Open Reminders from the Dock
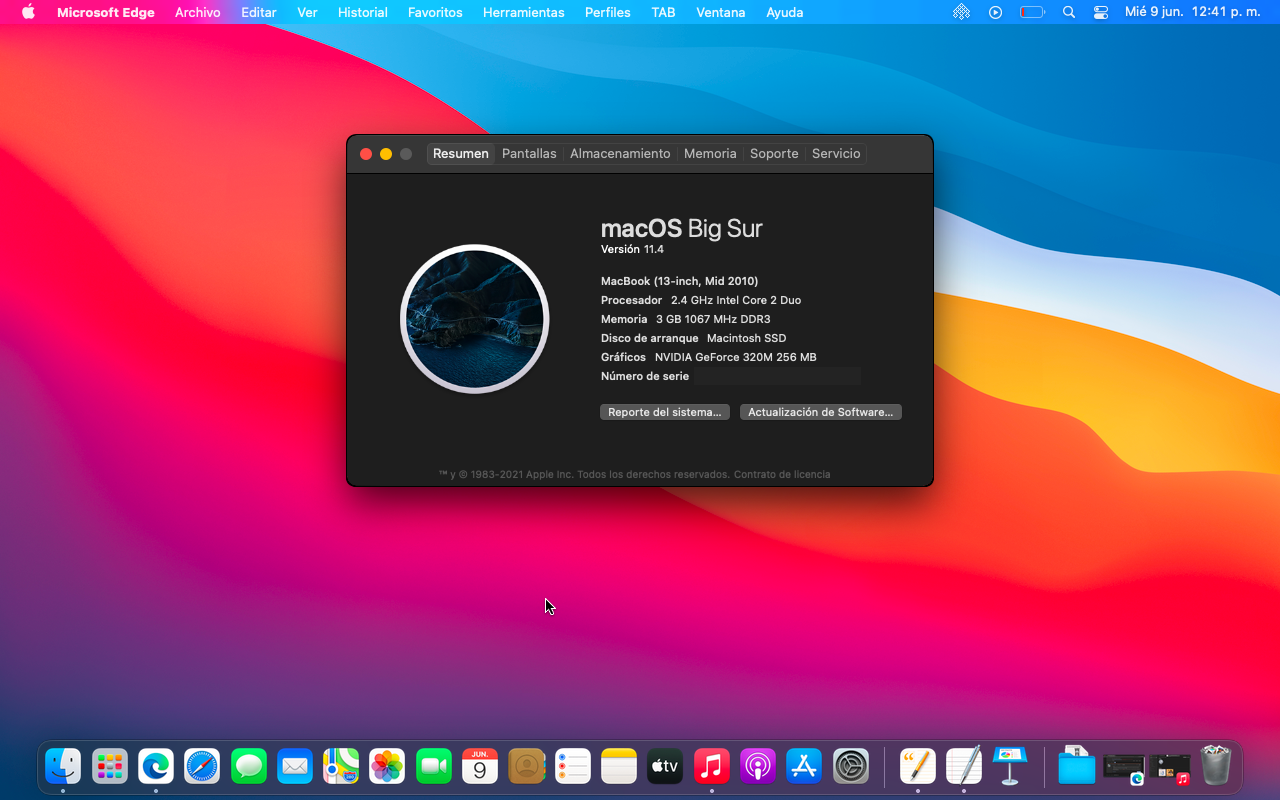 point(573,767)
